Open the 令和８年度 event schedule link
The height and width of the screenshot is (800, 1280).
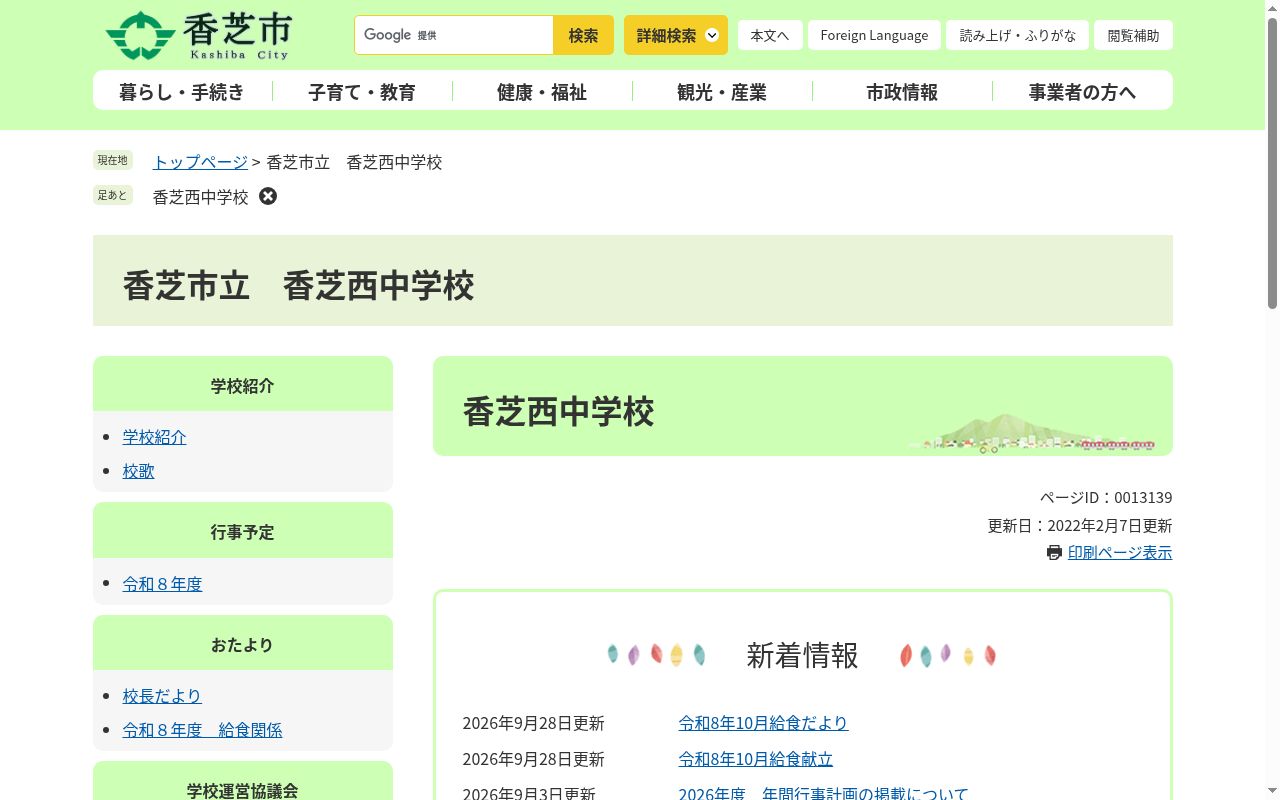tap(163, 584)
